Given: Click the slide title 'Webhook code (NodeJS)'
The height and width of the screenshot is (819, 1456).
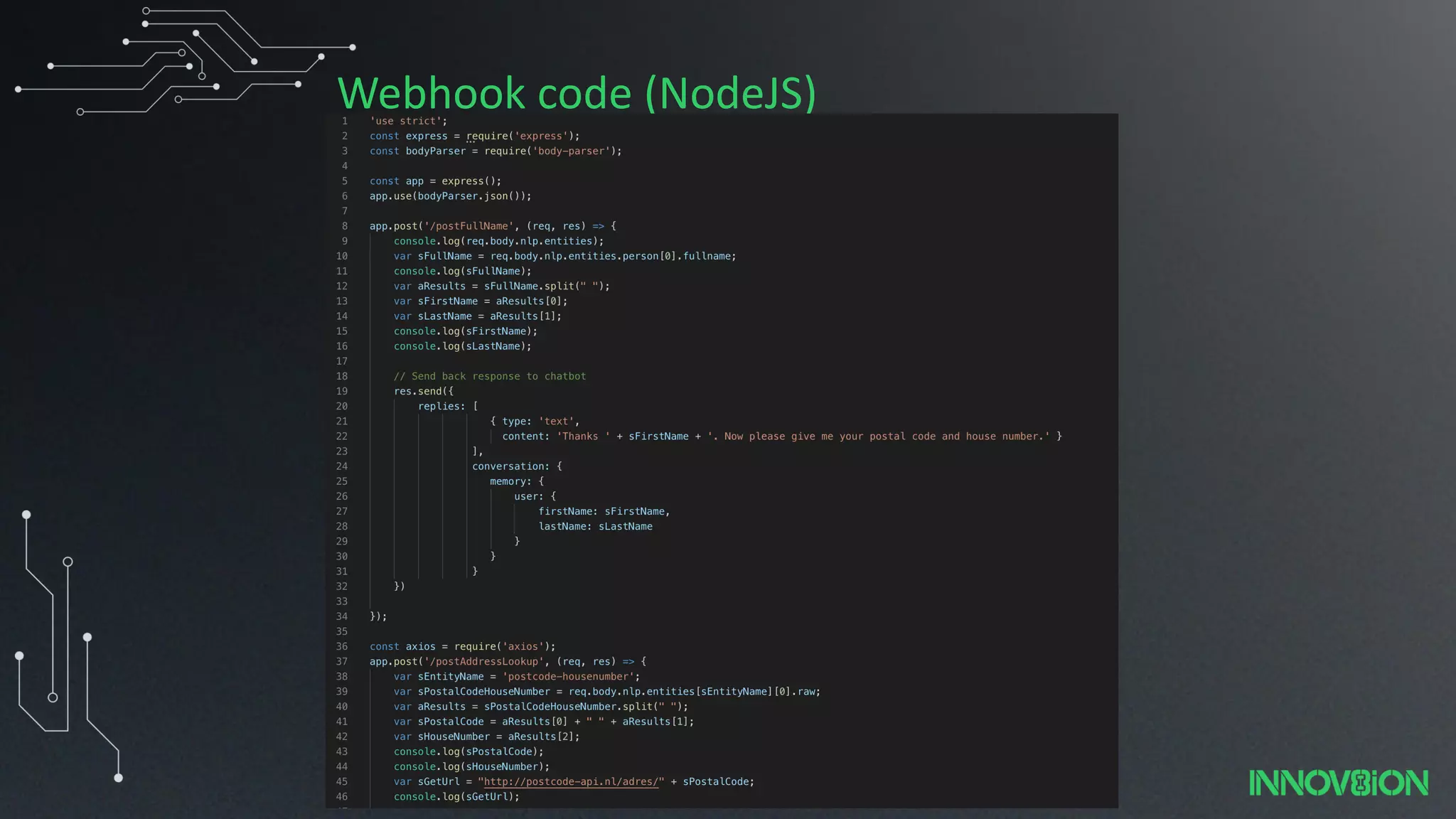Looking at the screenshot, I should point(577,93).
